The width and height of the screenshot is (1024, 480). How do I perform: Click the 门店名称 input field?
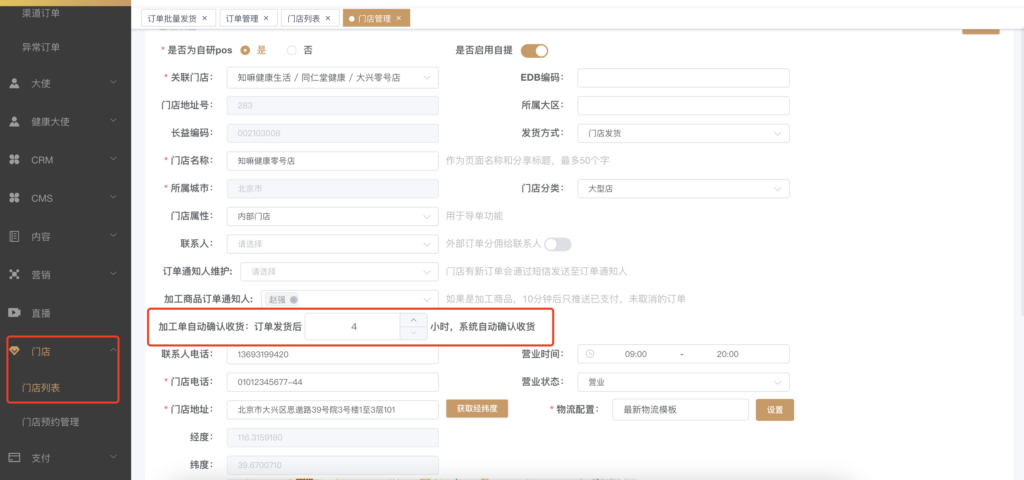point(333,161)
